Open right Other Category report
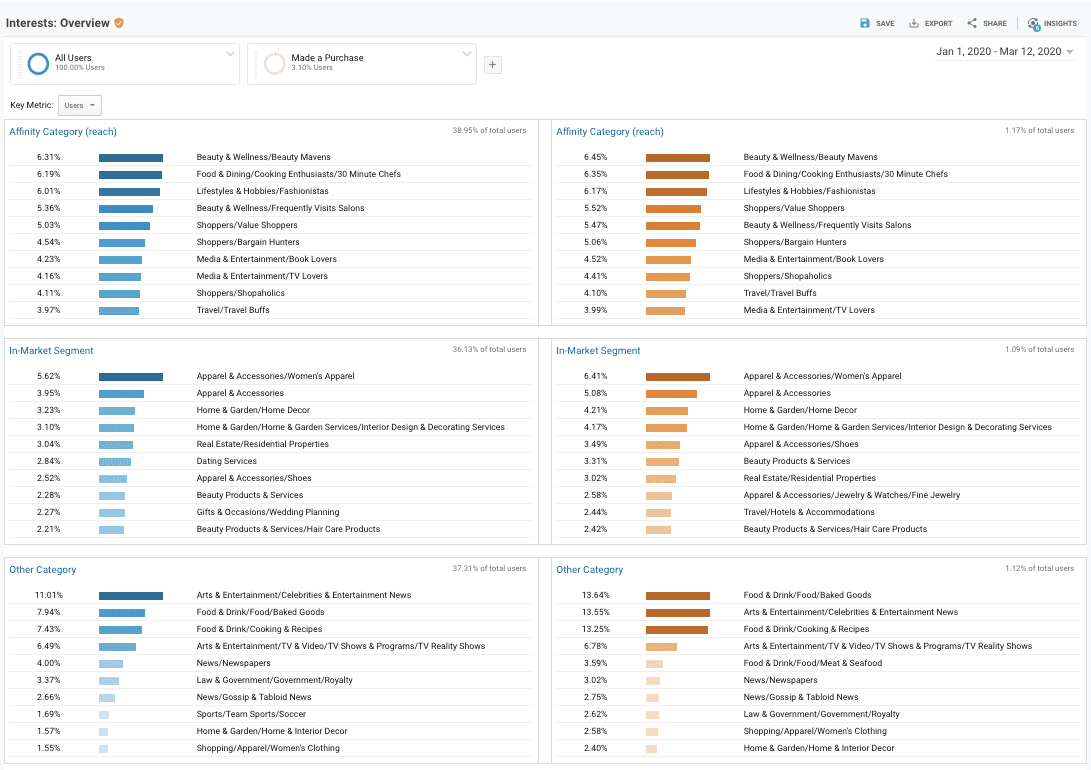The width and height of the screenshot is (1091, 770). pos(589,570)
